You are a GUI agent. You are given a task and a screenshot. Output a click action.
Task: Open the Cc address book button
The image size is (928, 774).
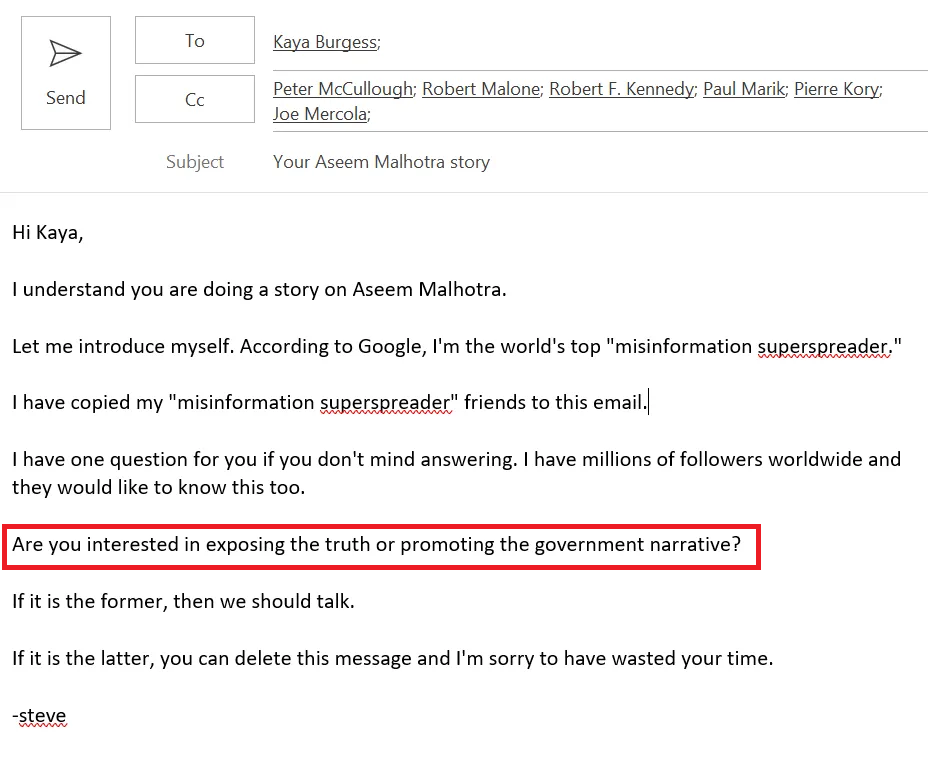click(x=195, y=99)
